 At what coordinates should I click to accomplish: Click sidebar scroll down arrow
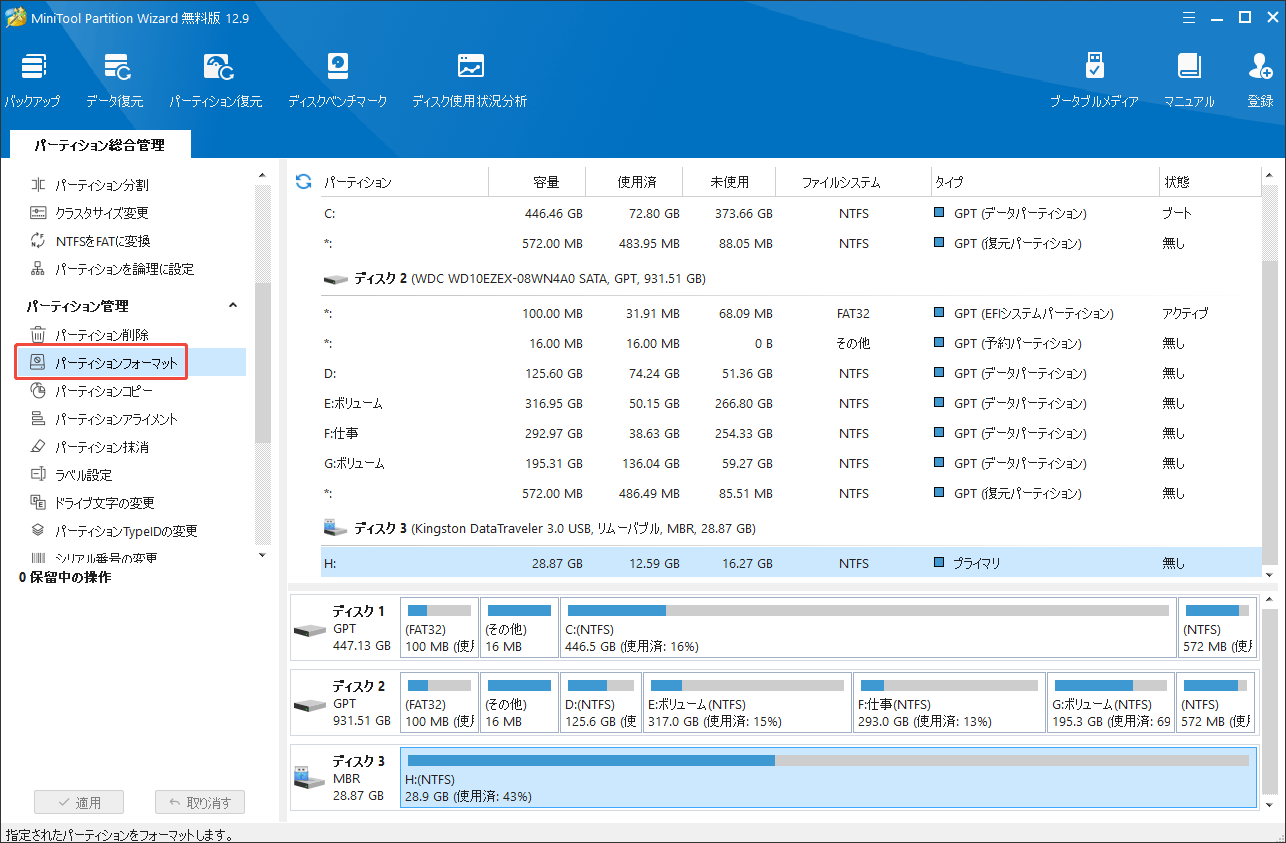263,555
